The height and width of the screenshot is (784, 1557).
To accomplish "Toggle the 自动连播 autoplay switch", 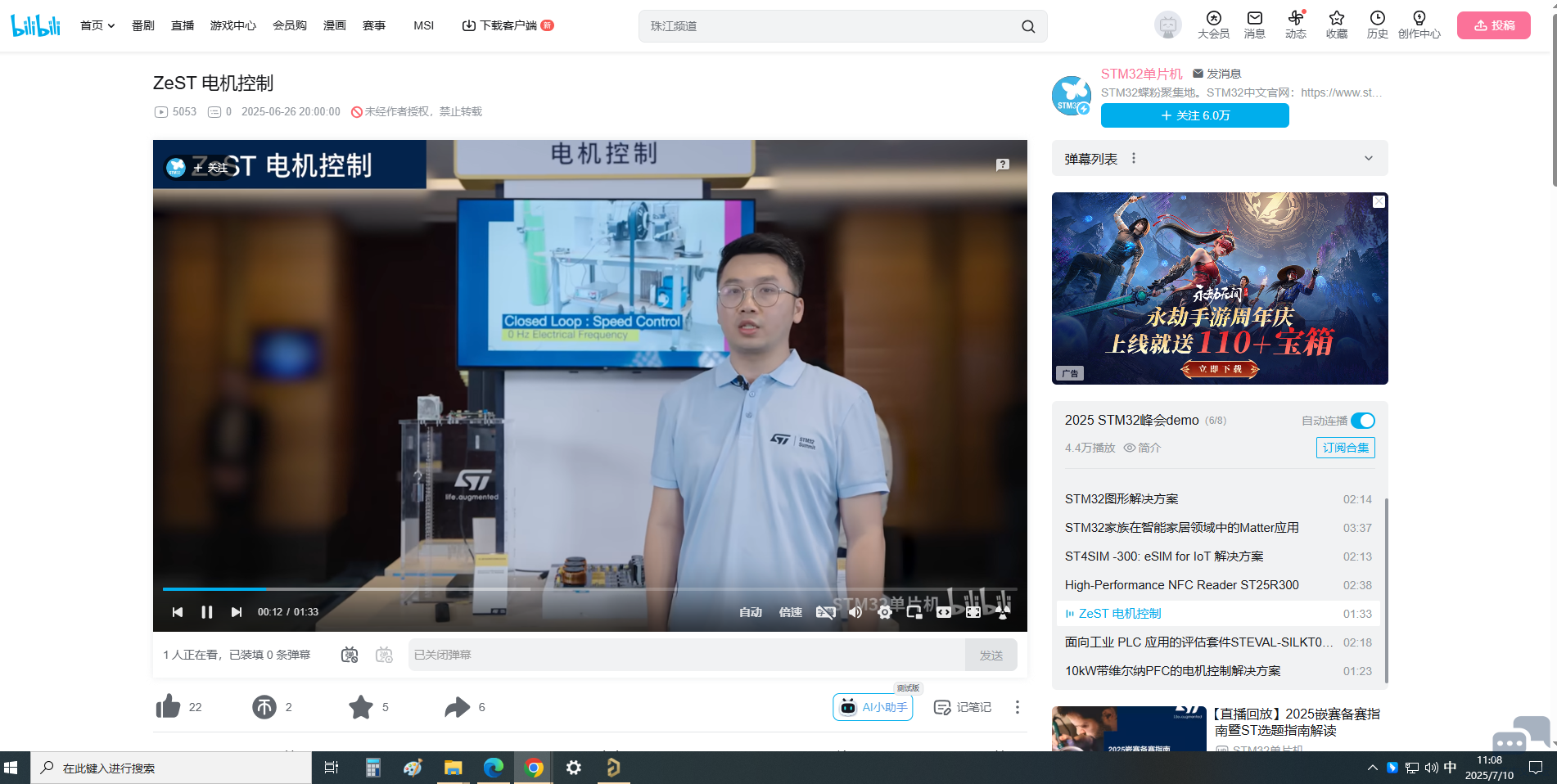I will click(x=1362, y=421).
